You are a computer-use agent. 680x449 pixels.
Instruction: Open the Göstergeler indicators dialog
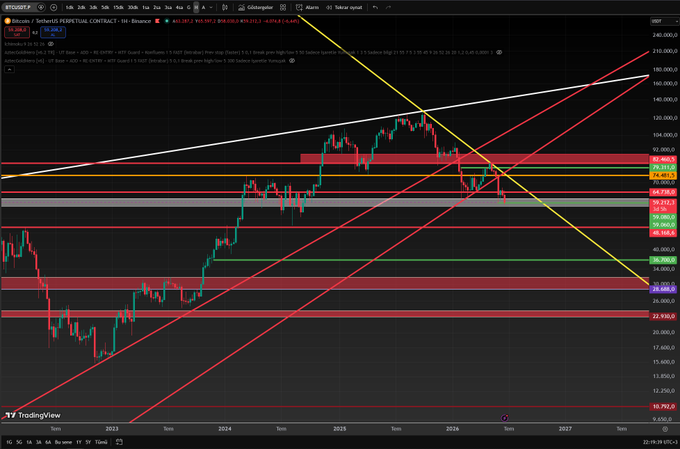[x=255, y=7]
